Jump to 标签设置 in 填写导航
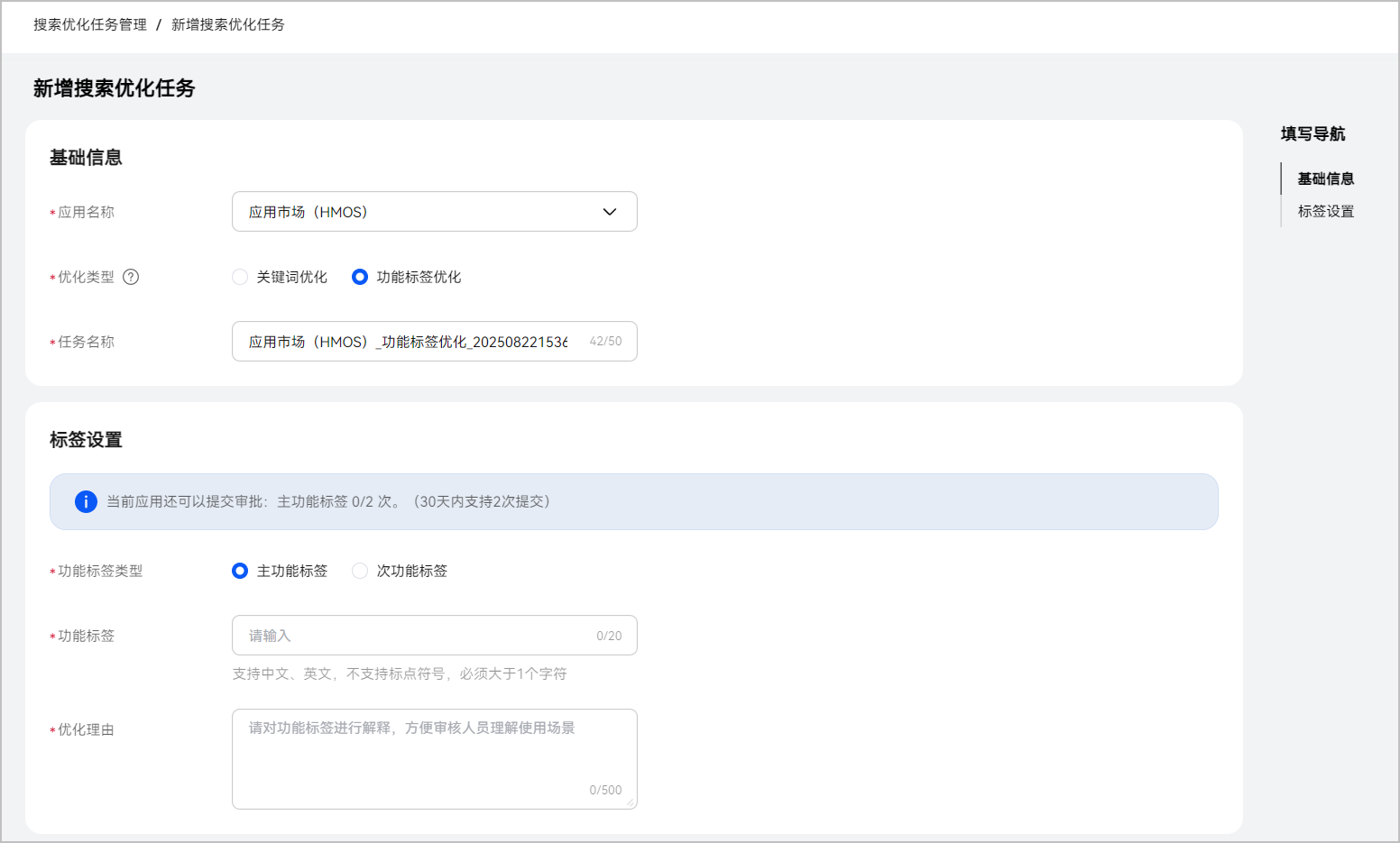 click(x=1326, y=211)
